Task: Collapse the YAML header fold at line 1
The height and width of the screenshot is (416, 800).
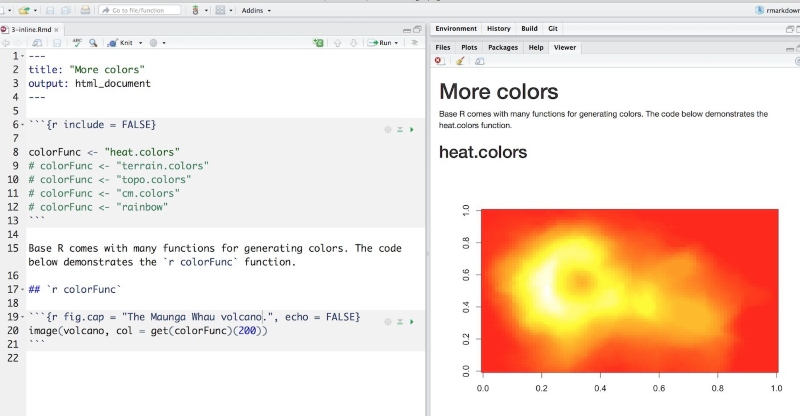Action: (x=22, y=56)
